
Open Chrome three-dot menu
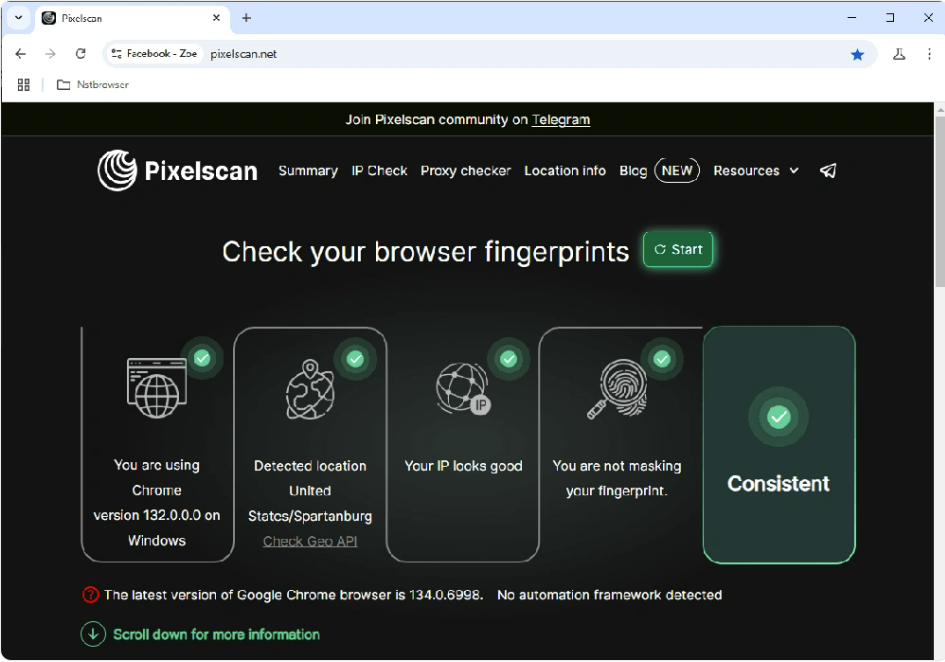click(929, 54)
